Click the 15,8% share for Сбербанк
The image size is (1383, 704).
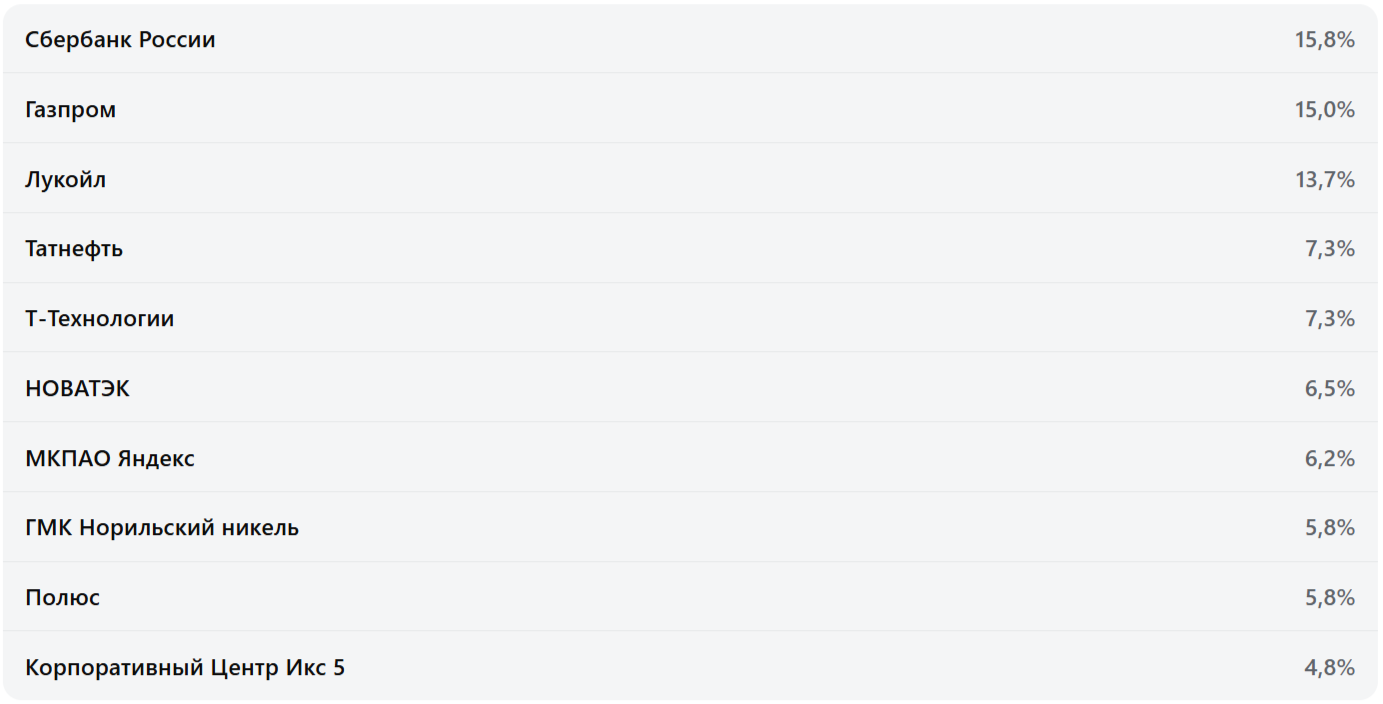click(x=1324, y=40)
